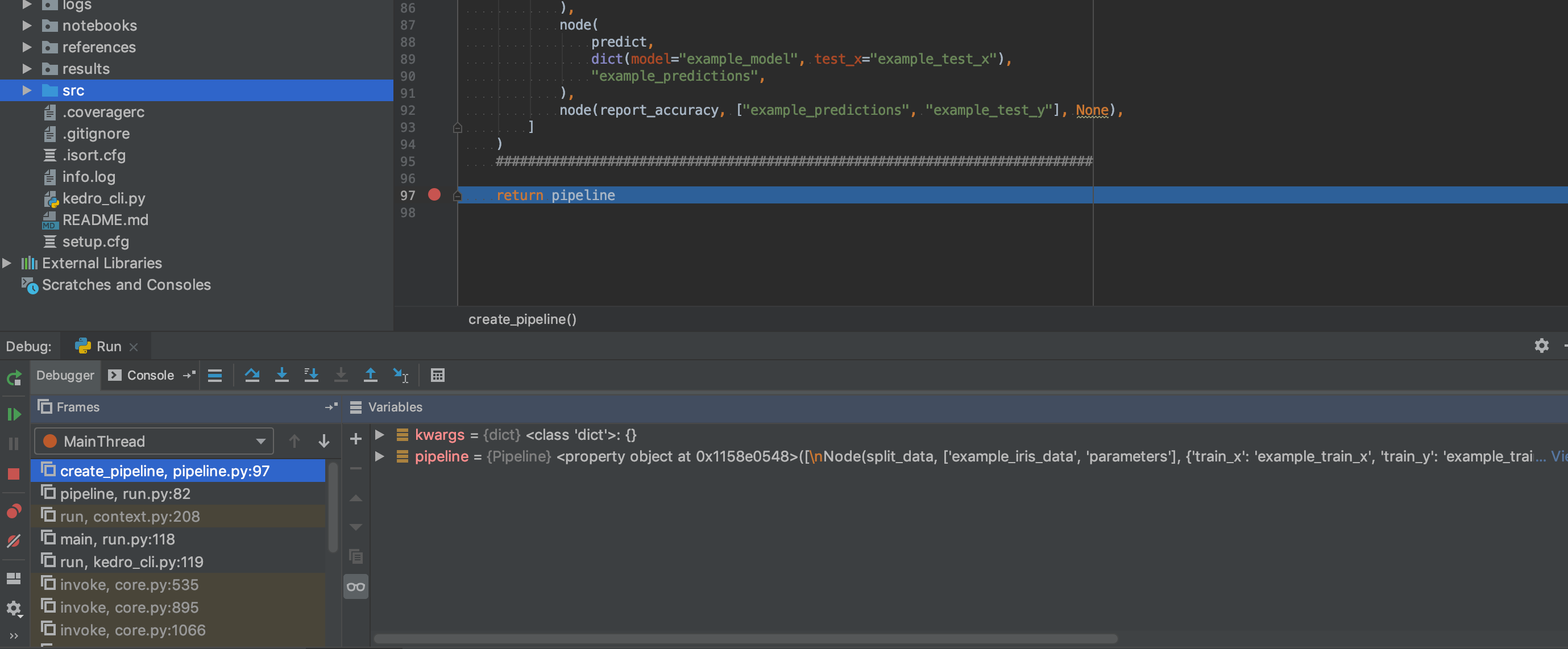Click the Step Out icon
Screen dimensions: 1568x649
370,375
